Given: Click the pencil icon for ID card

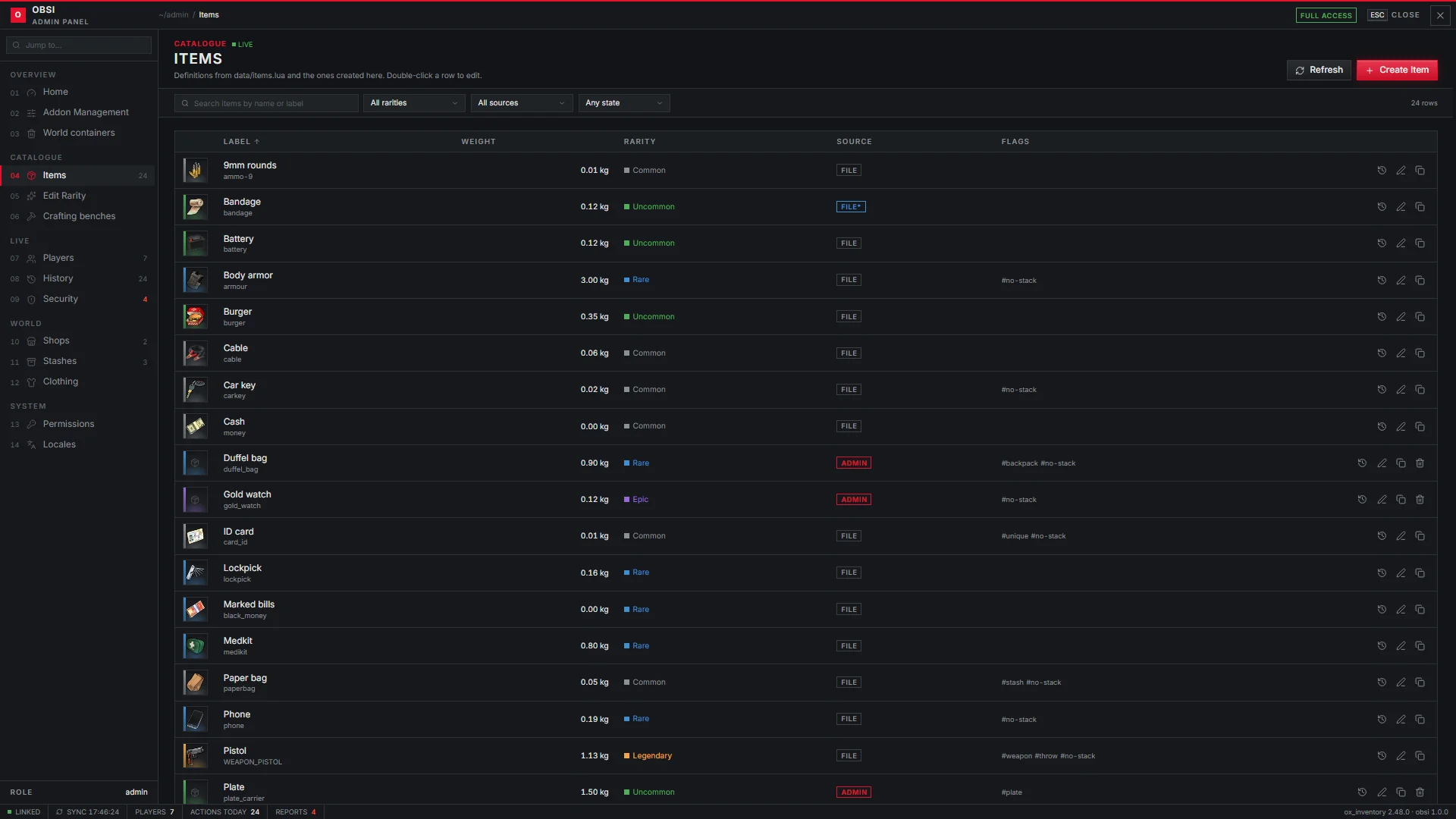Looking at the screenshot, I should 1401,536.
